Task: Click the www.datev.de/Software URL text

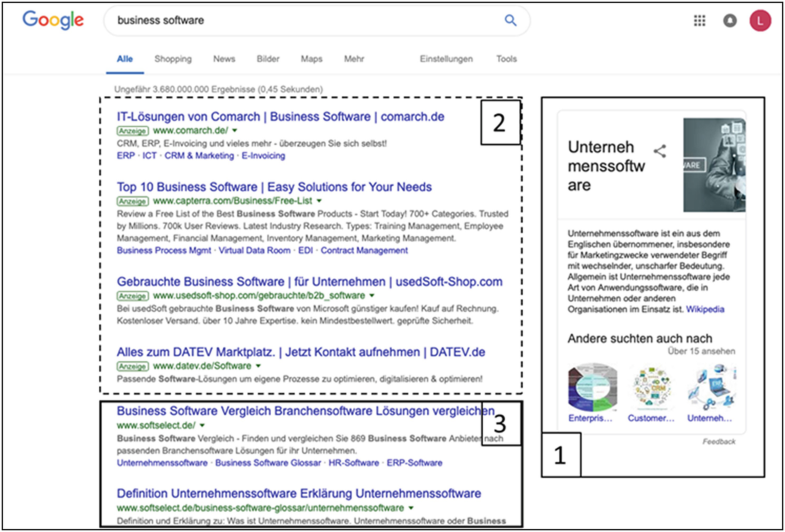Action: point(202,366)
